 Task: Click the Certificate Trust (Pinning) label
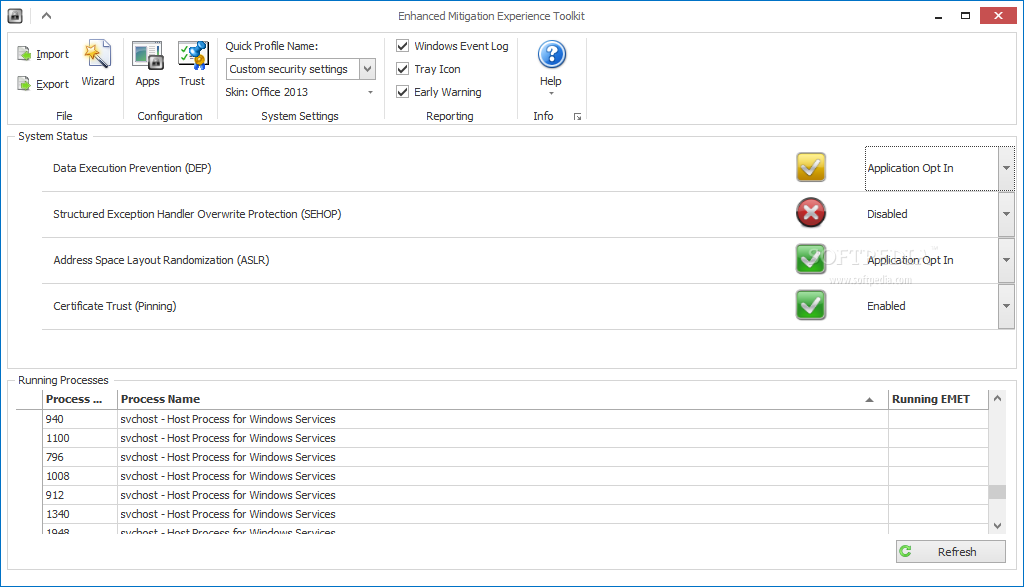[x=115, y=306]
